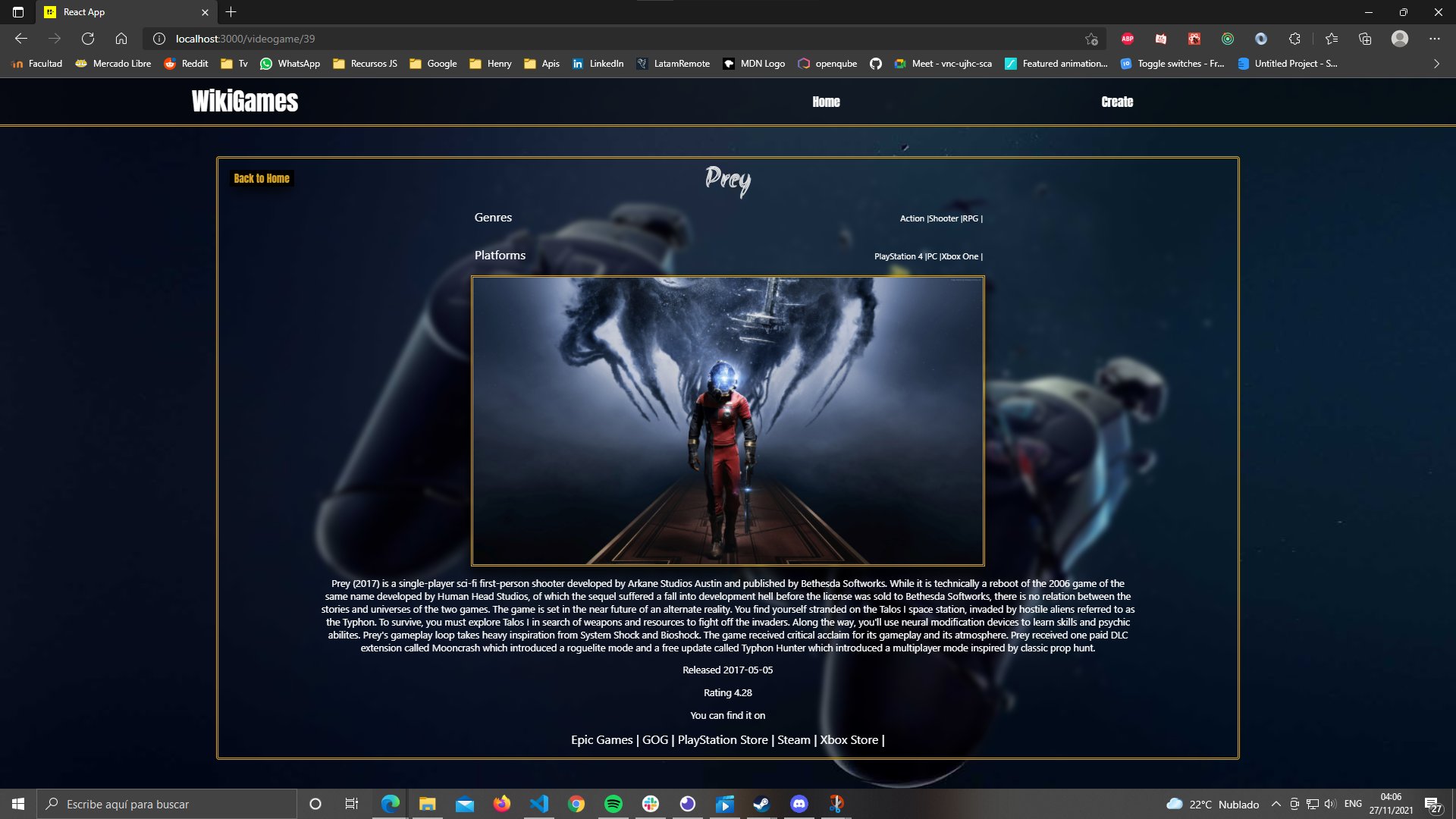Screen dimensions: 1456x819
Task: Open the Collections icon in the toolbar
Action: pos(1365,39)
